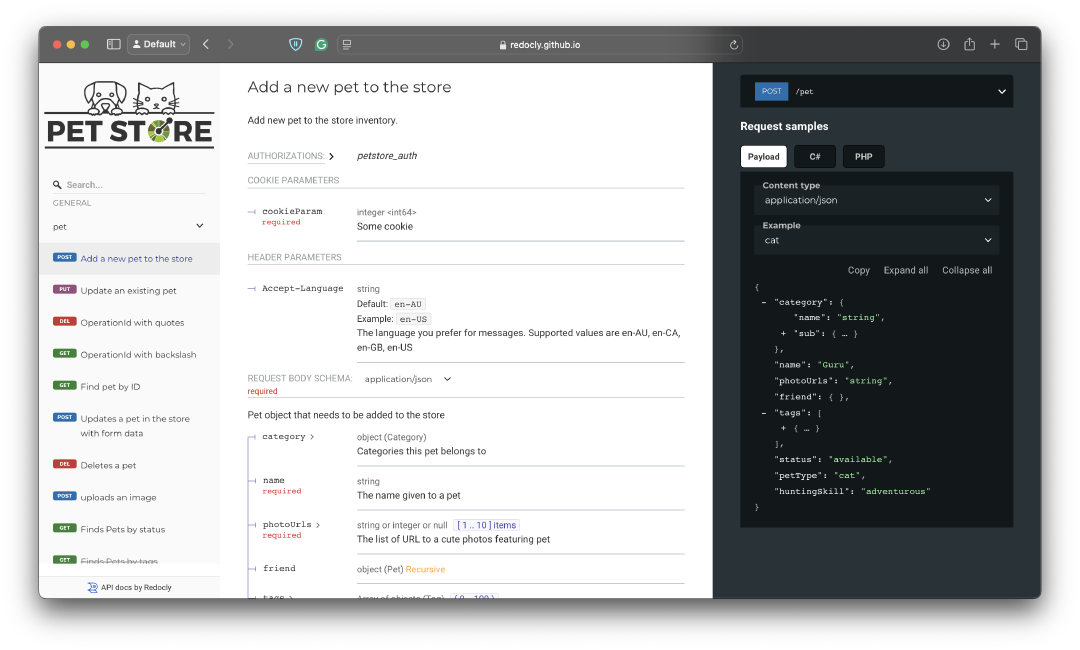Switch to the PHP sample tab
The height and width of the screenshot is (650, 1080).
(864, 157)
